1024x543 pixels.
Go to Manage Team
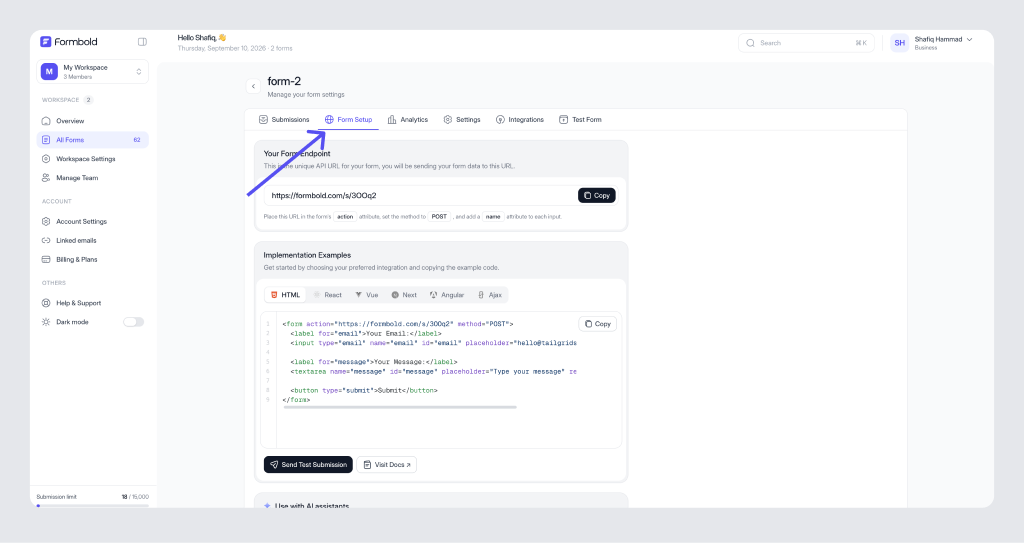point(93,178)
